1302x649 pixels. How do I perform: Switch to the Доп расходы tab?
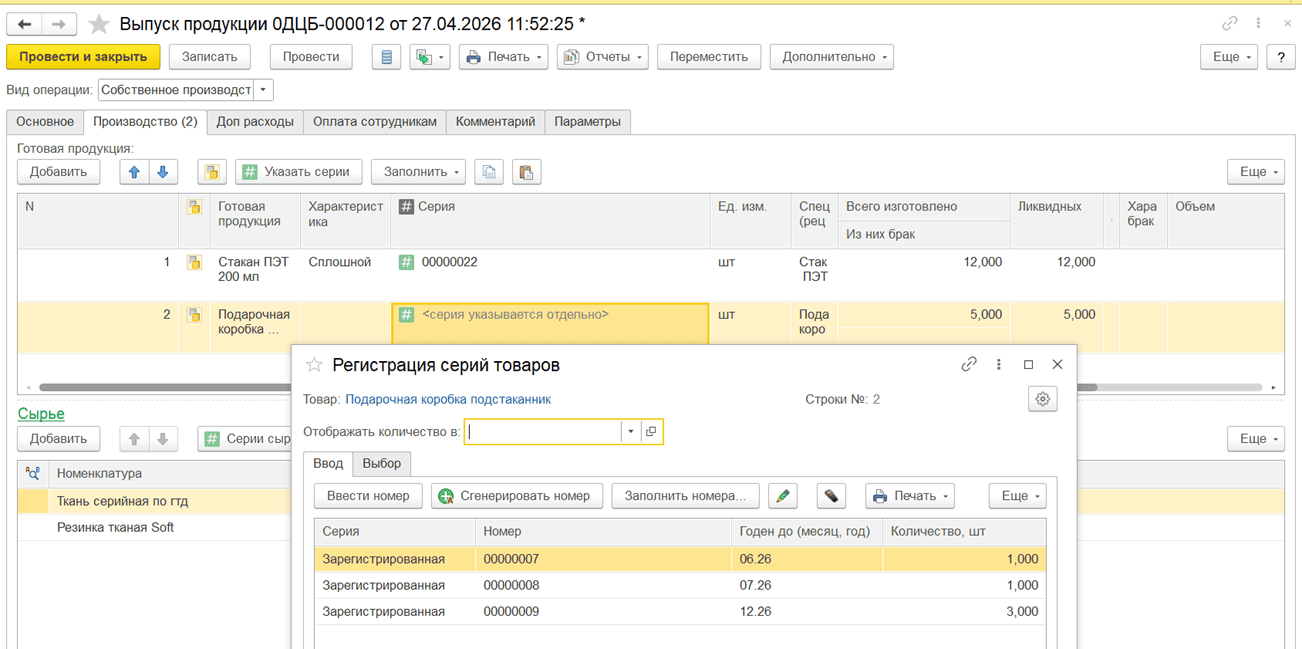pyautogui.click(x=255, y=122)
